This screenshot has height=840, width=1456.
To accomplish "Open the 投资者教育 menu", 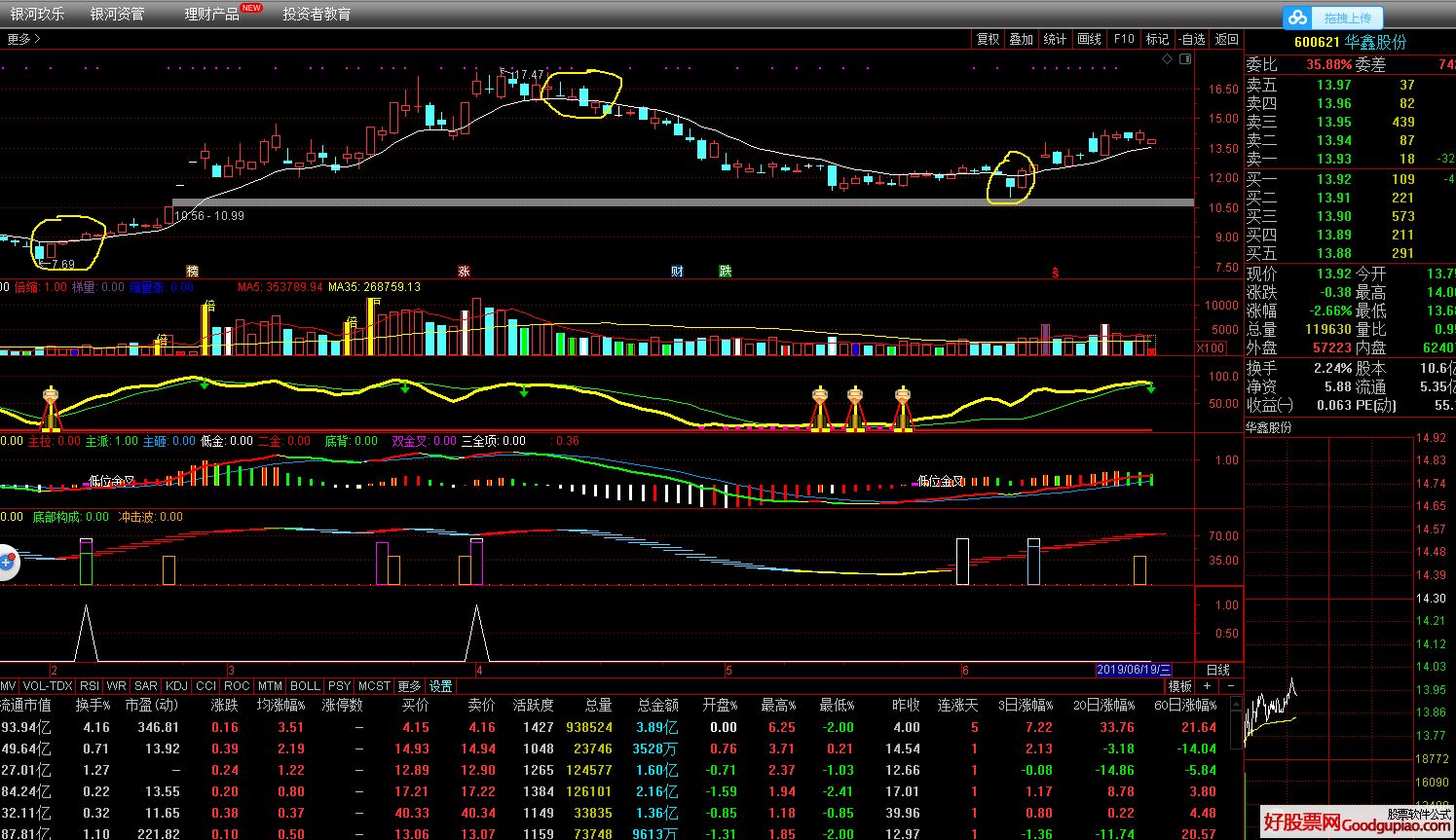I will tap(317, 14).
